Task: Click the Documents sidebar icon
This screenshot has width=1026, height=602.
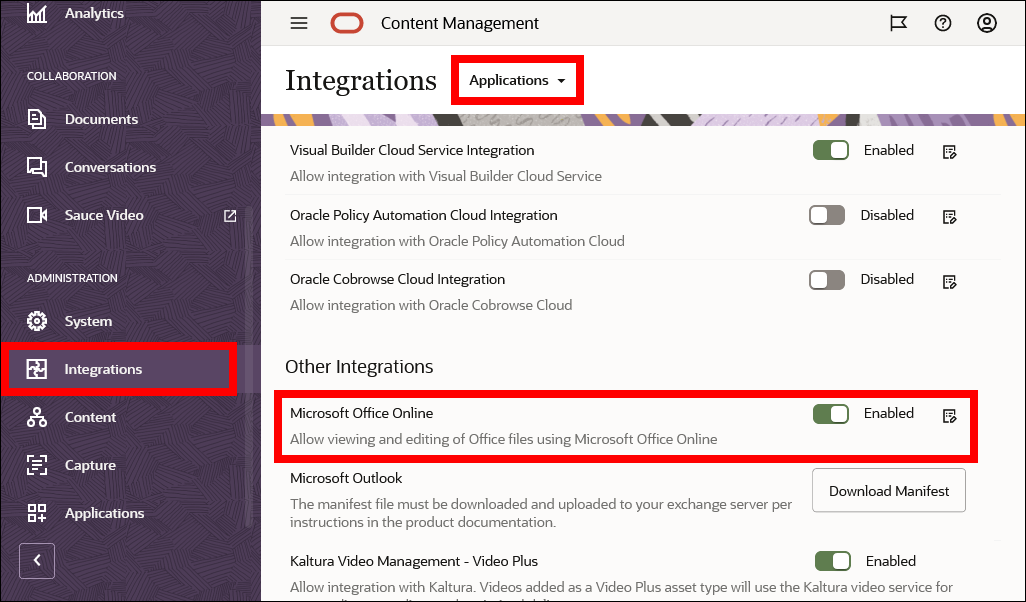Action: [x=37, y=119]
